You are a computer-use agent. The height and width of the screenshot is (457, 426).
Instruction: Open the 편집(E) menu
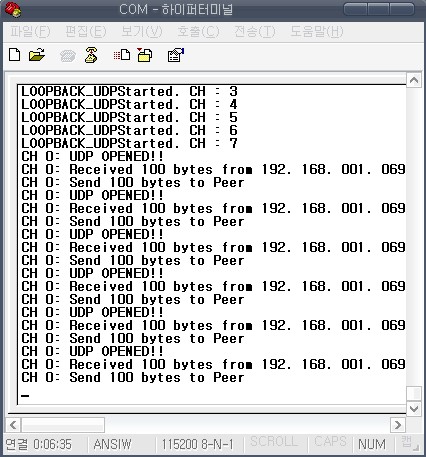coord(86,32)
